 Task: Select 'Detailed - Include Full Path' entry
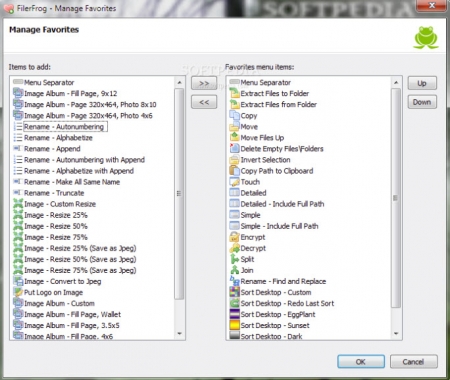282,204
